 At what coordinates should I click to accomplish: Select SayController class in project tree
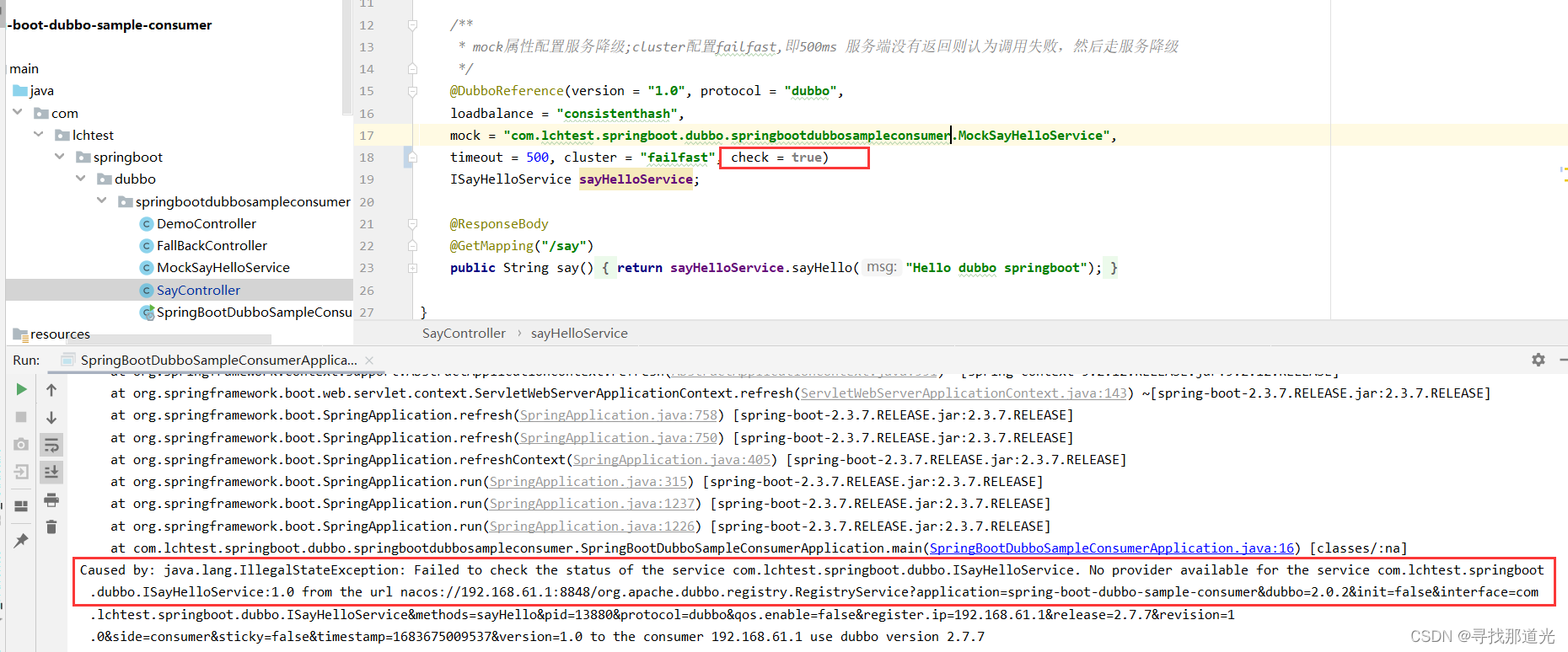(198, 290)
